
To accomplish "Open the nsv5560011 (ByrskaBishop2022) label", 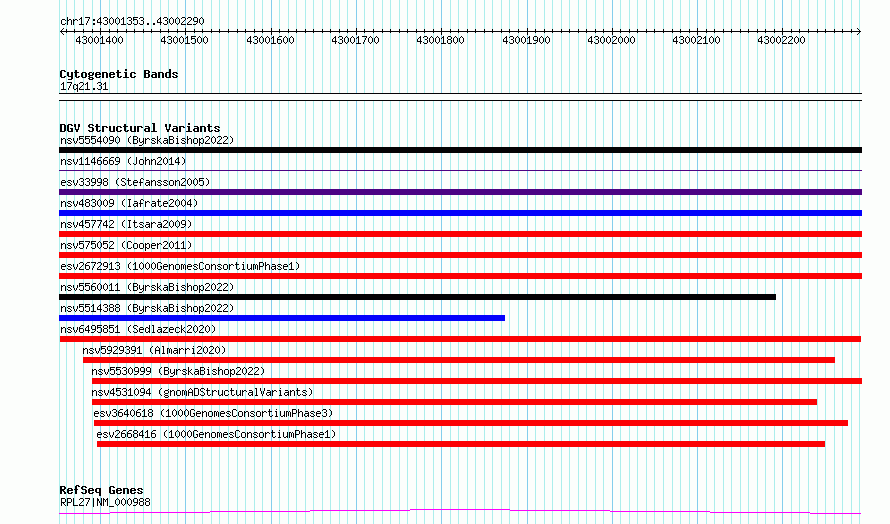I will coord(147,287).
